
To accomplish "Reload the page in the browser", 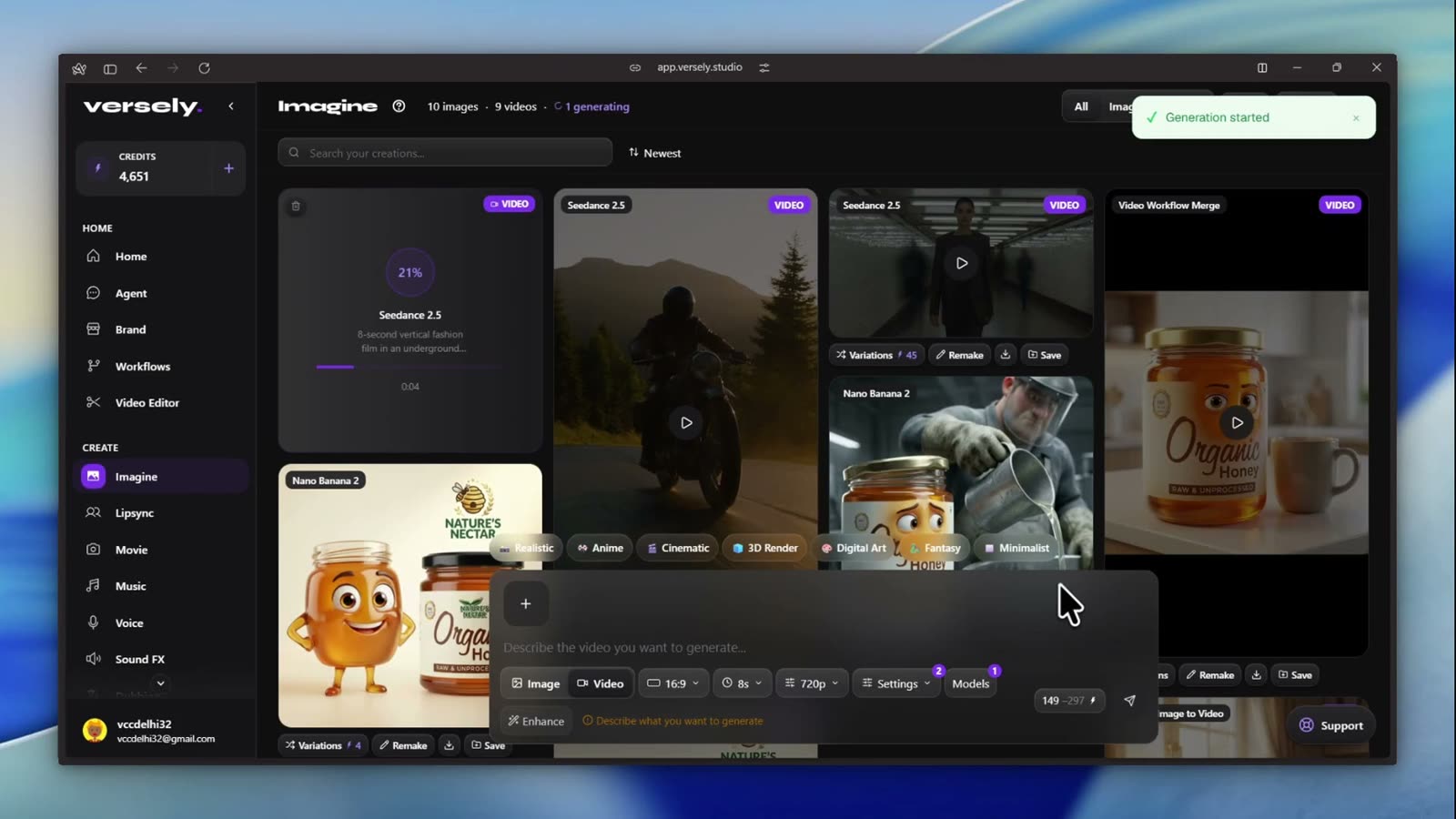I will tap(204, 68).
